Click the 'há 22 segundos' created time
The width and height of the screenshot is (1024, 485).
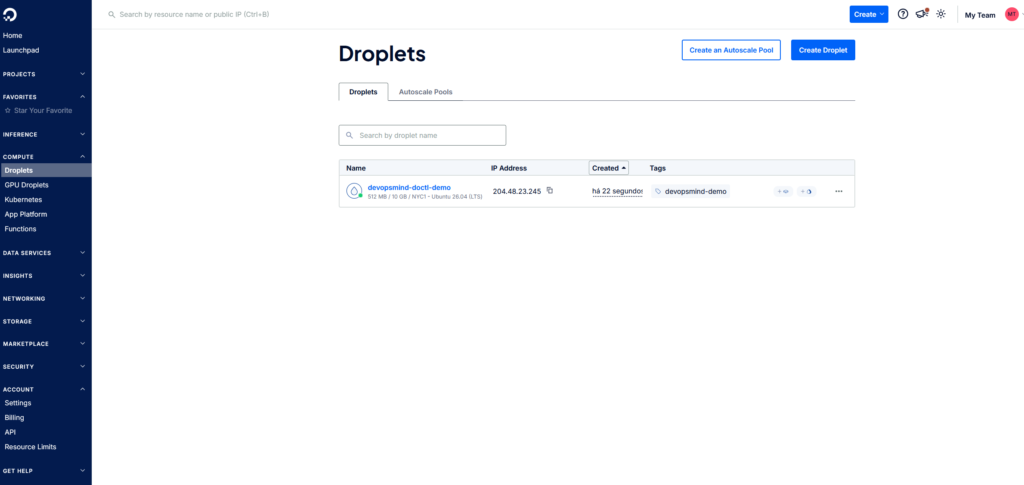(x=617, y=191)
